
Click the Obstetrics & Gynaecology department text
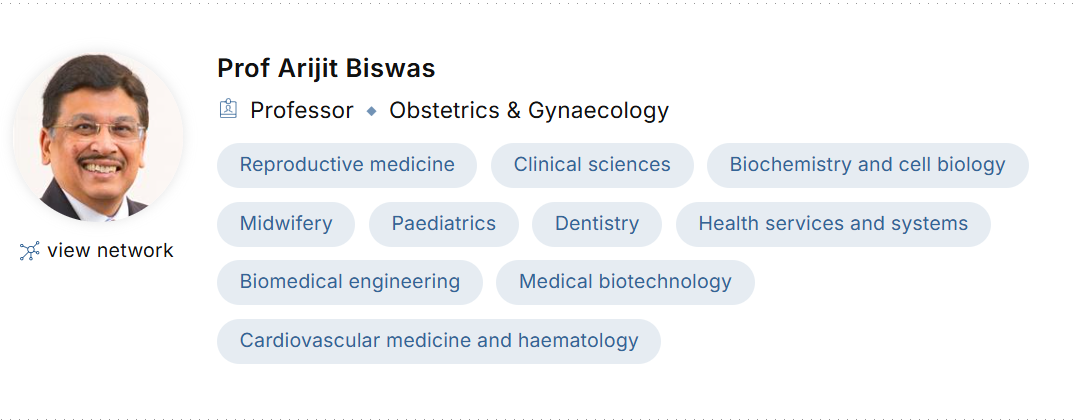pos(529,111)
